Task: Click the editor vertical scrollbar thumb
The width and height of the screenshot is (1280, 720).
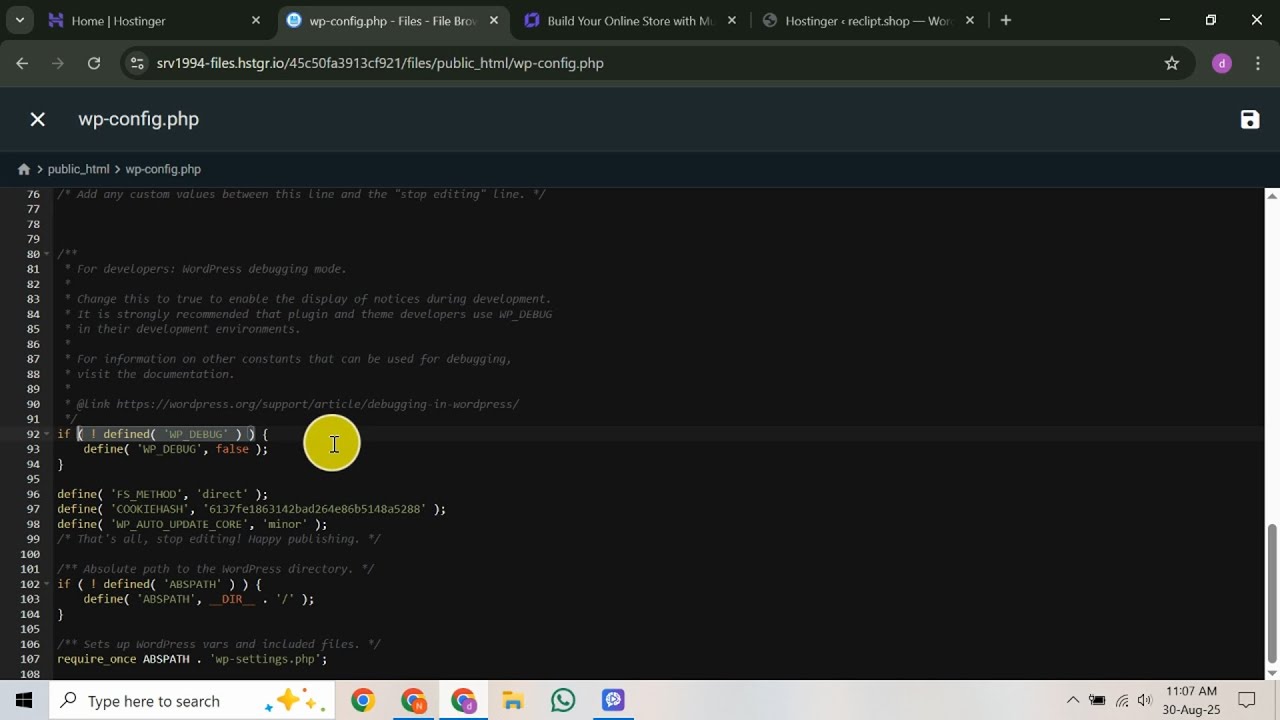Action: [x=1272, y=593]
